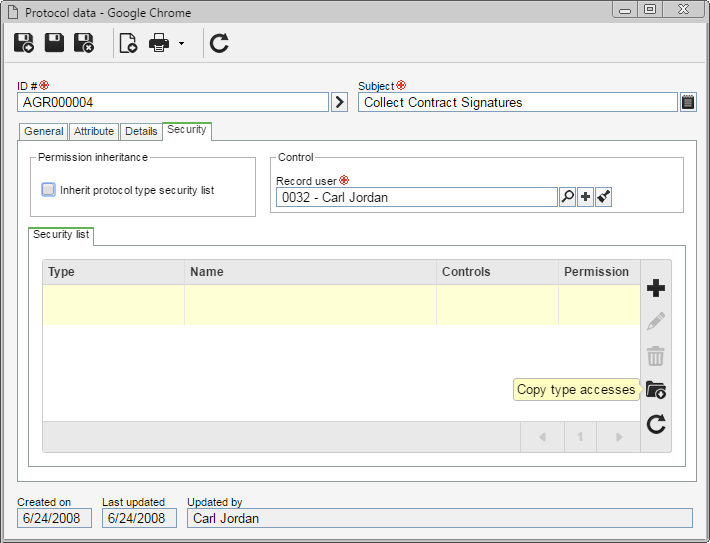This screenshot has width=710, height=543.
Task: Click the Record user field
Action: pyautogui.click(x=417, y=197)
